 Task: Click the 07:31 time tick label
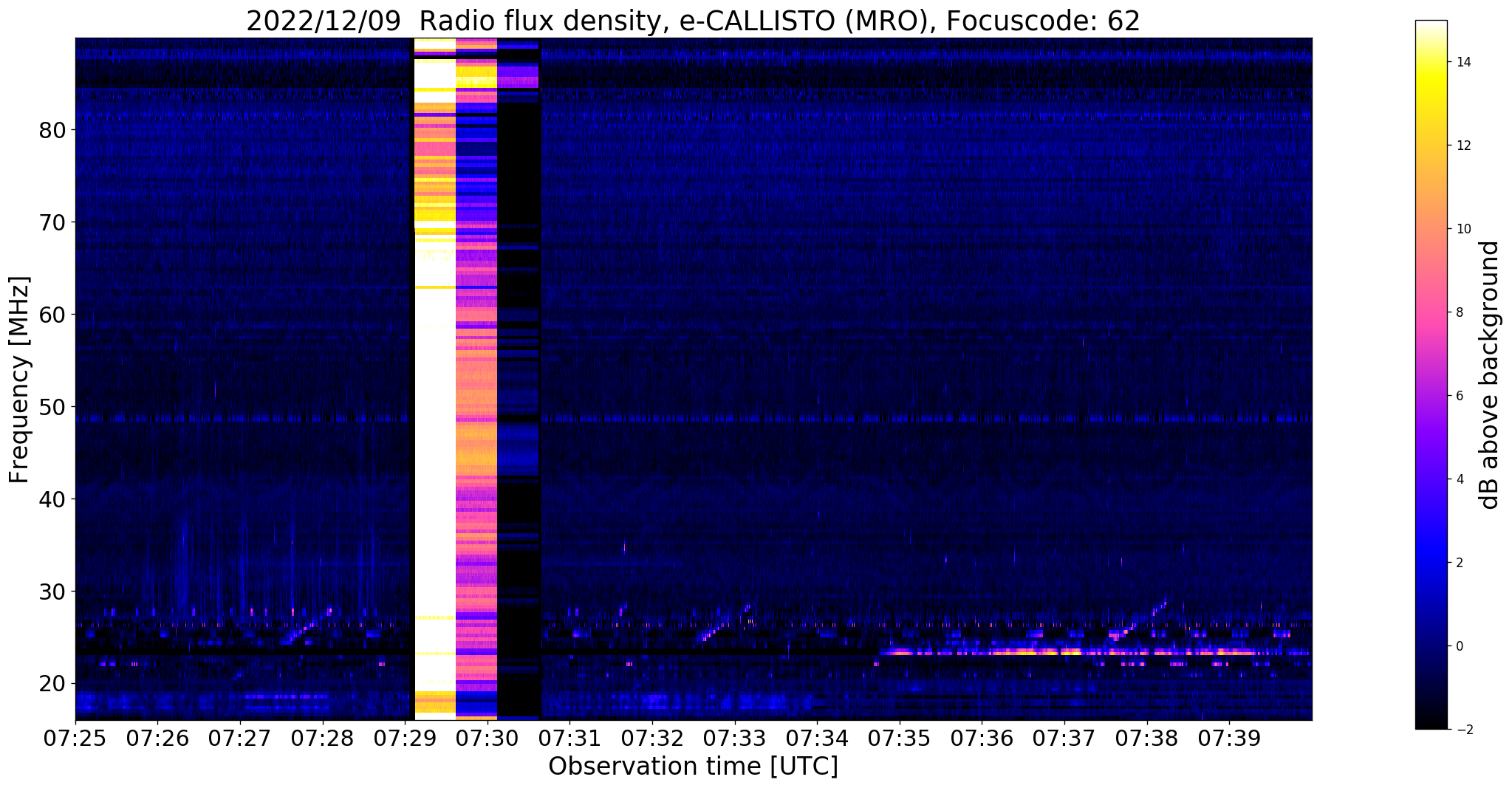pos(569,739)
